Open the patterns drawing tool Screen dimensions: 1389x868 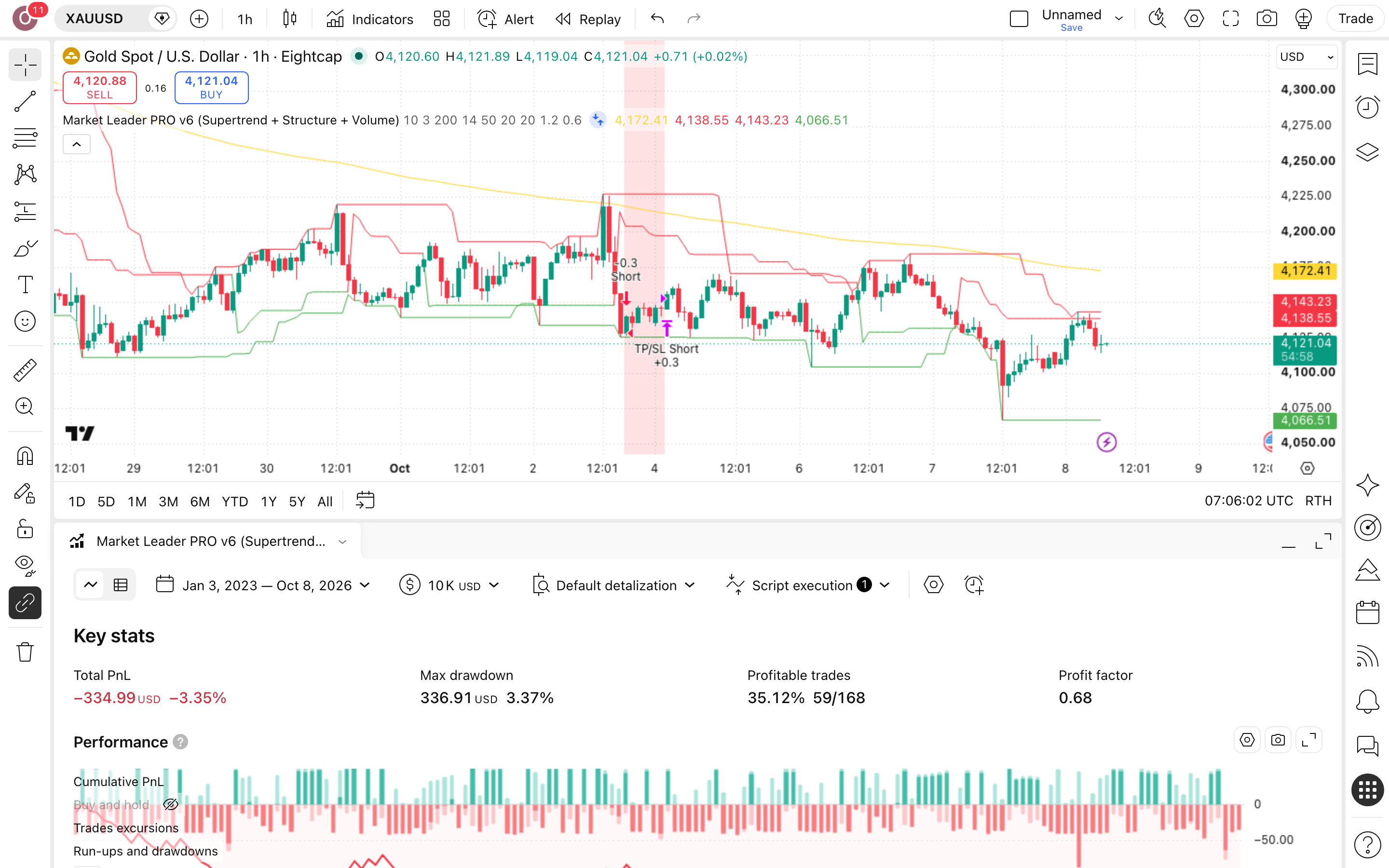point(25,175)
